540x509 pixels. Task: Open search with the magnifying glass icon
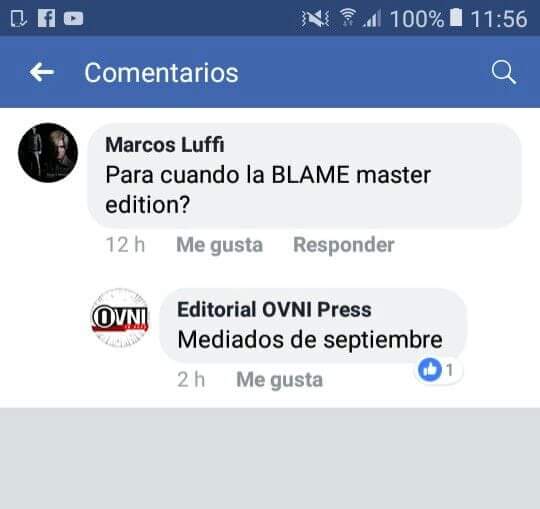[503, 72]
